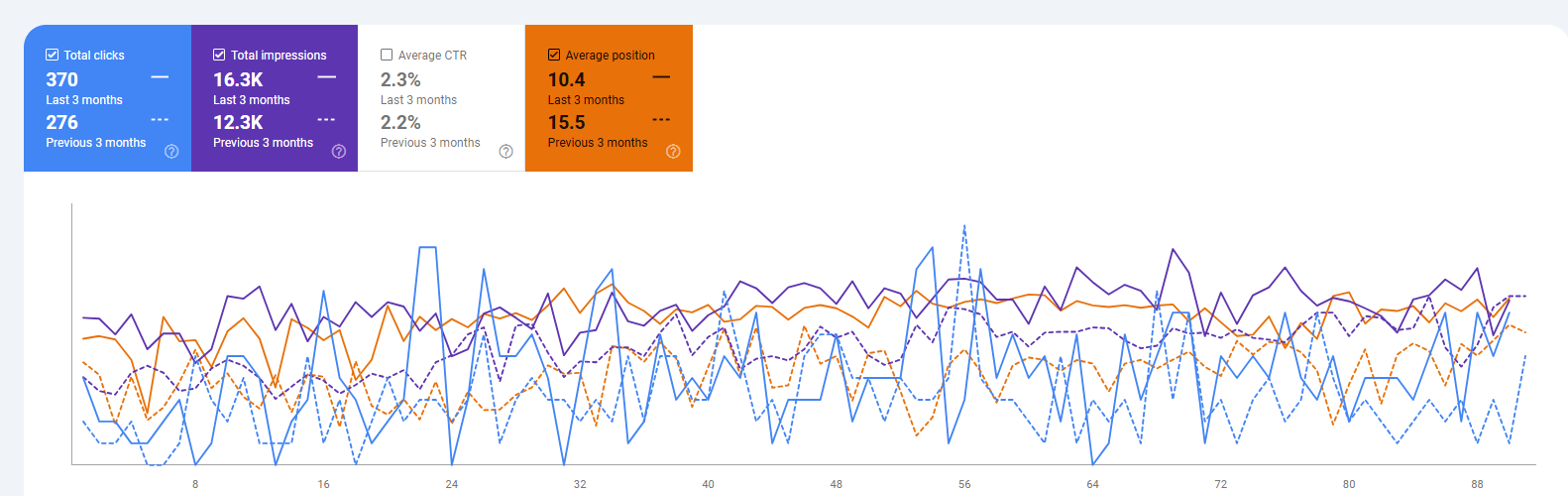Uncheck the Total impressions checkbox
Screen dimensions: 1568x496
(x=219, y=56)
